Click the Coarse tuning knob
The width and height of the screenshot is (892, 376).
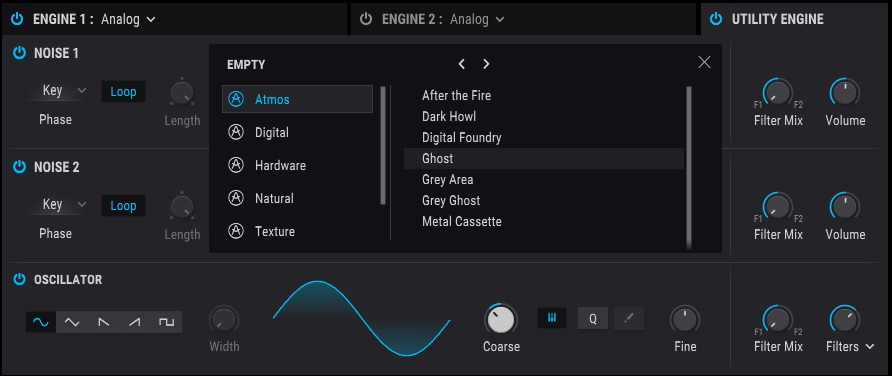pyautogui.click(x=501, y=319)
